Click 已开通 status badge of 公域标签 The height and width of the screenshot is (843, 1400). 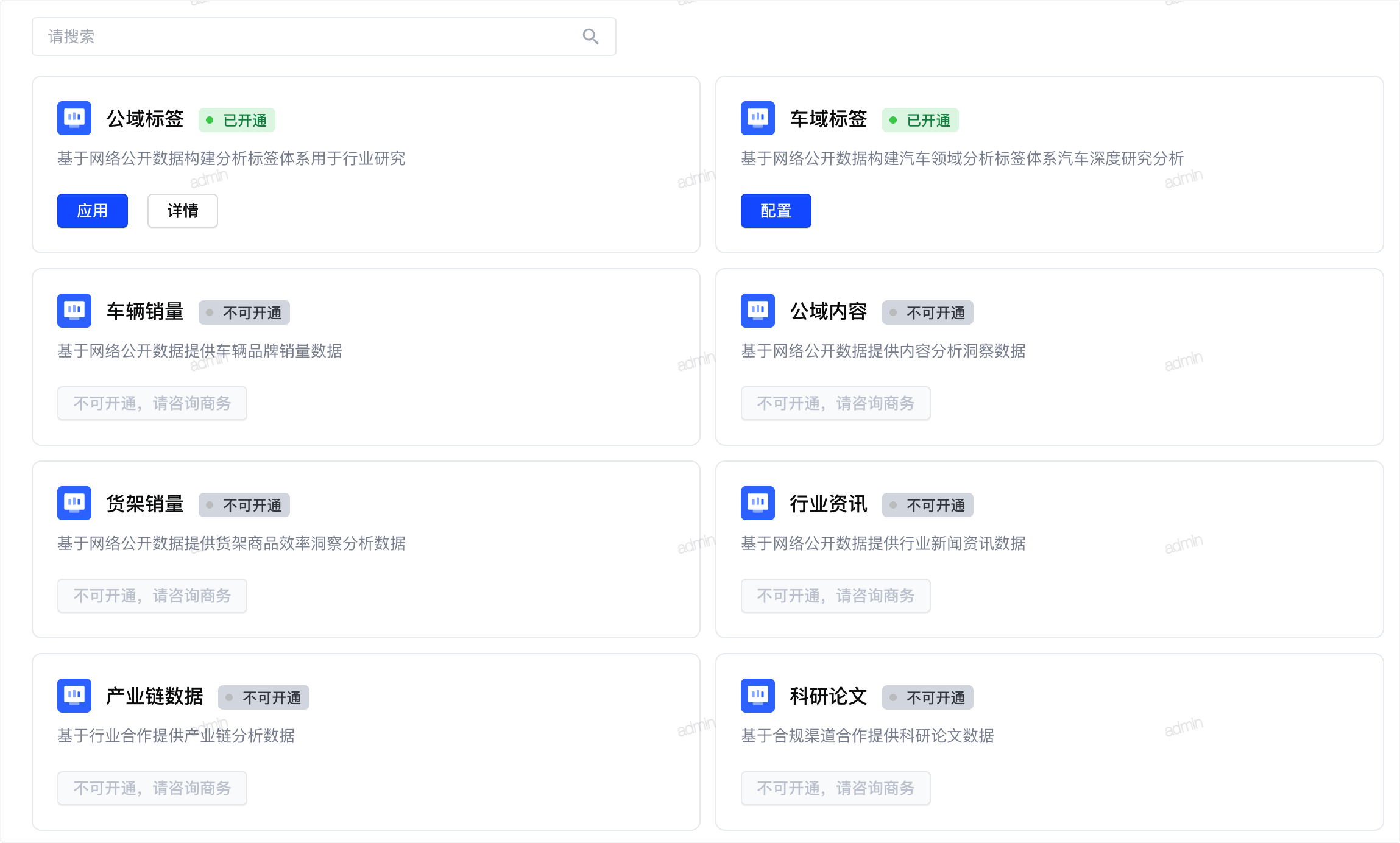tap(237, 120)
